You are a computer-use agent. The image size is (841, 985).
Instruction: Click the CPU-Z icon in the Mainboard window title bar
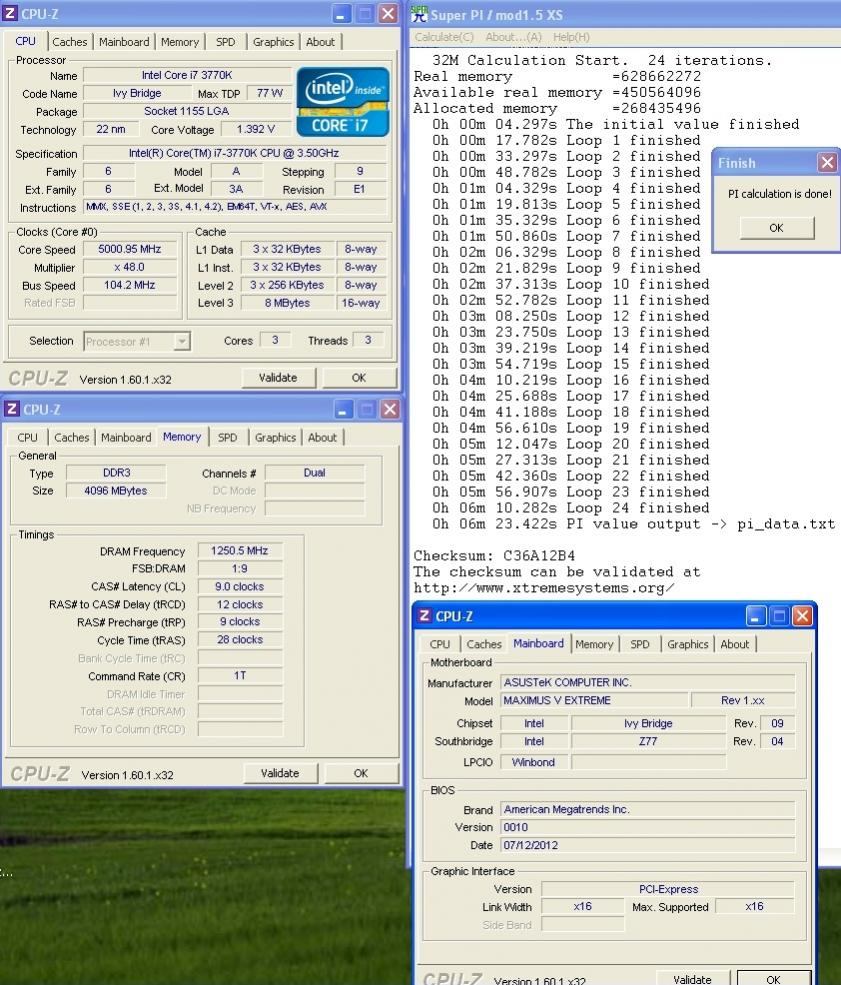point(425,616)
